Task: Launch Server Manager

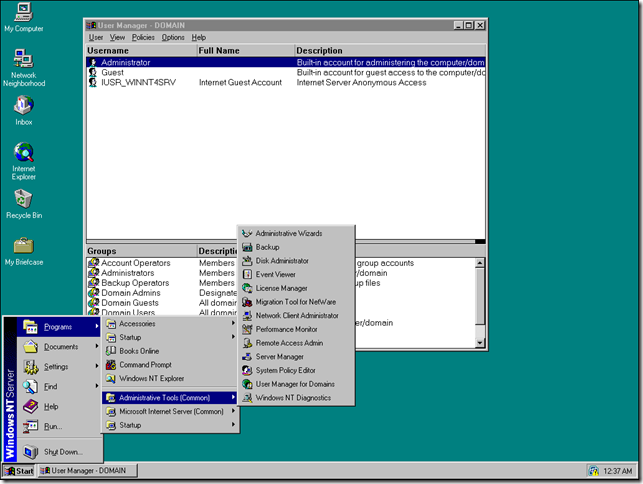Action: pos(296,356)
